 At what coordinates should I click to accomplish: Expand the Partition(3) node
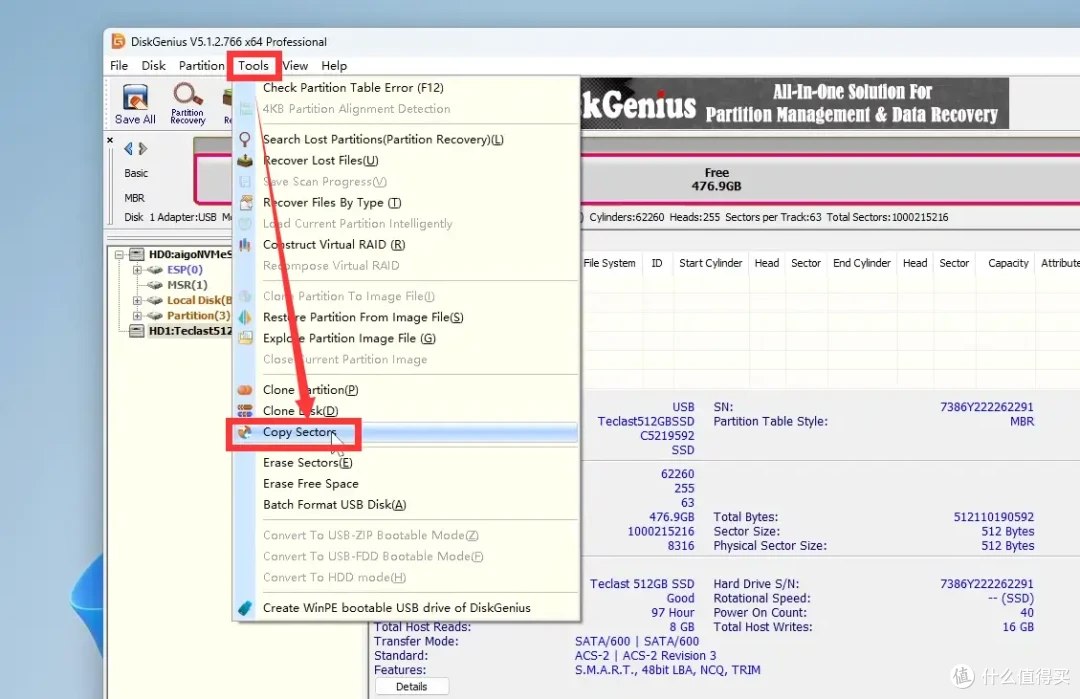click(137, 315)
